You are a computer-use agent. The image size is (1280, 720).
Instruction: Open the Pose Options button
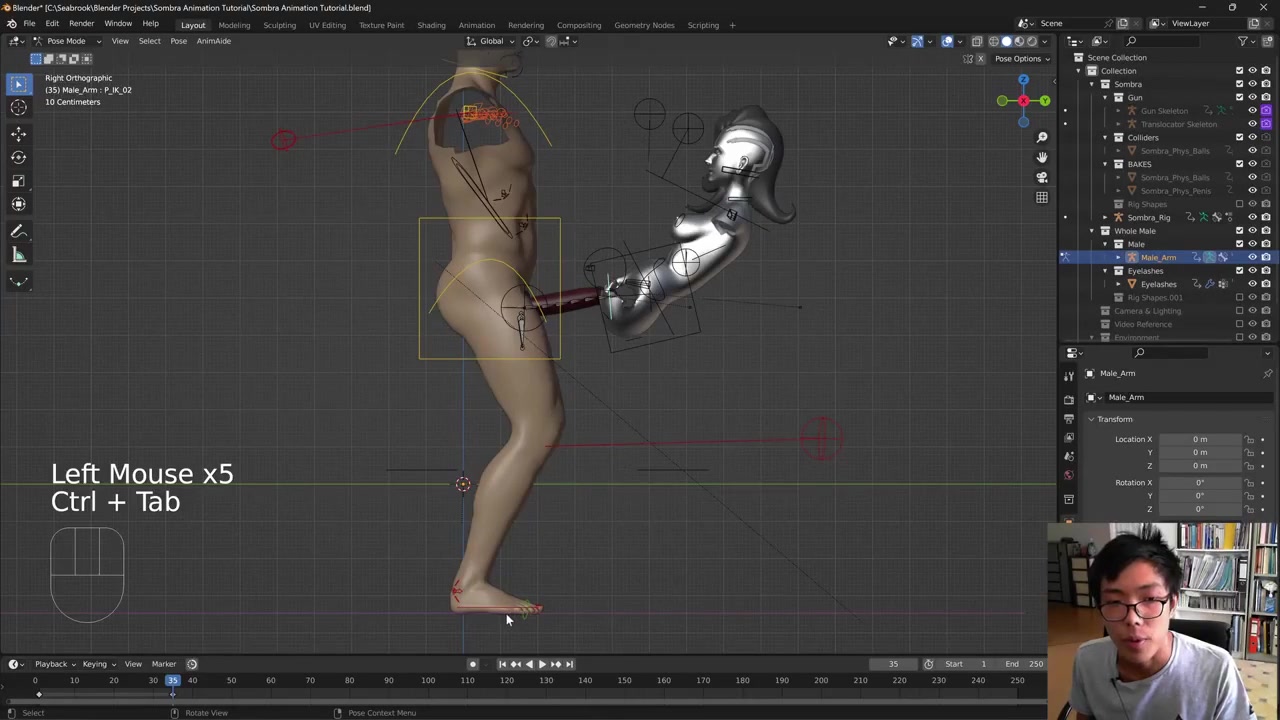pyautogui.click(x=1021, y=58)
